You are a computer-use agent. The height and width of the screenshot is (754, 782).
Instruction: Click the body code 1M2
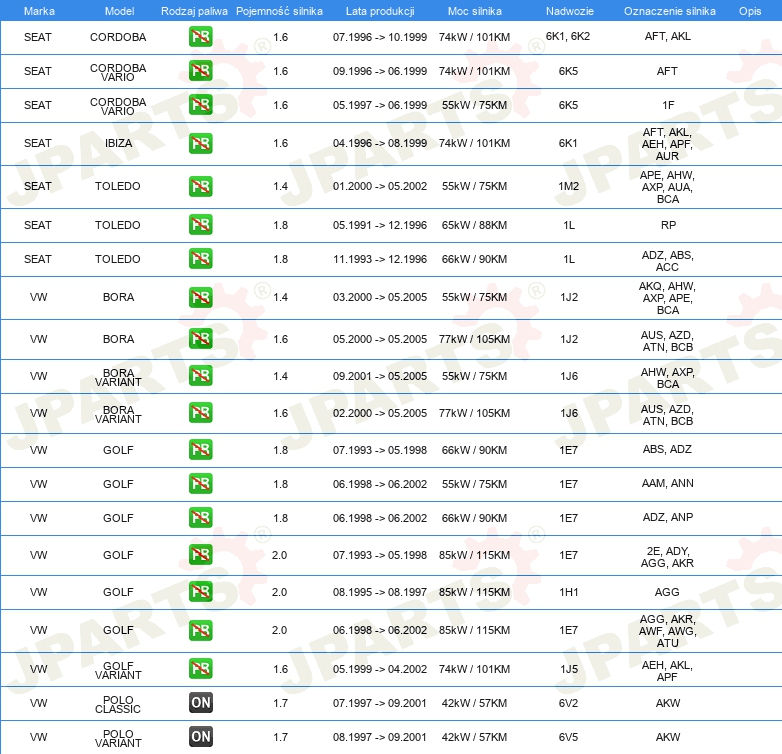click(569, 186)
